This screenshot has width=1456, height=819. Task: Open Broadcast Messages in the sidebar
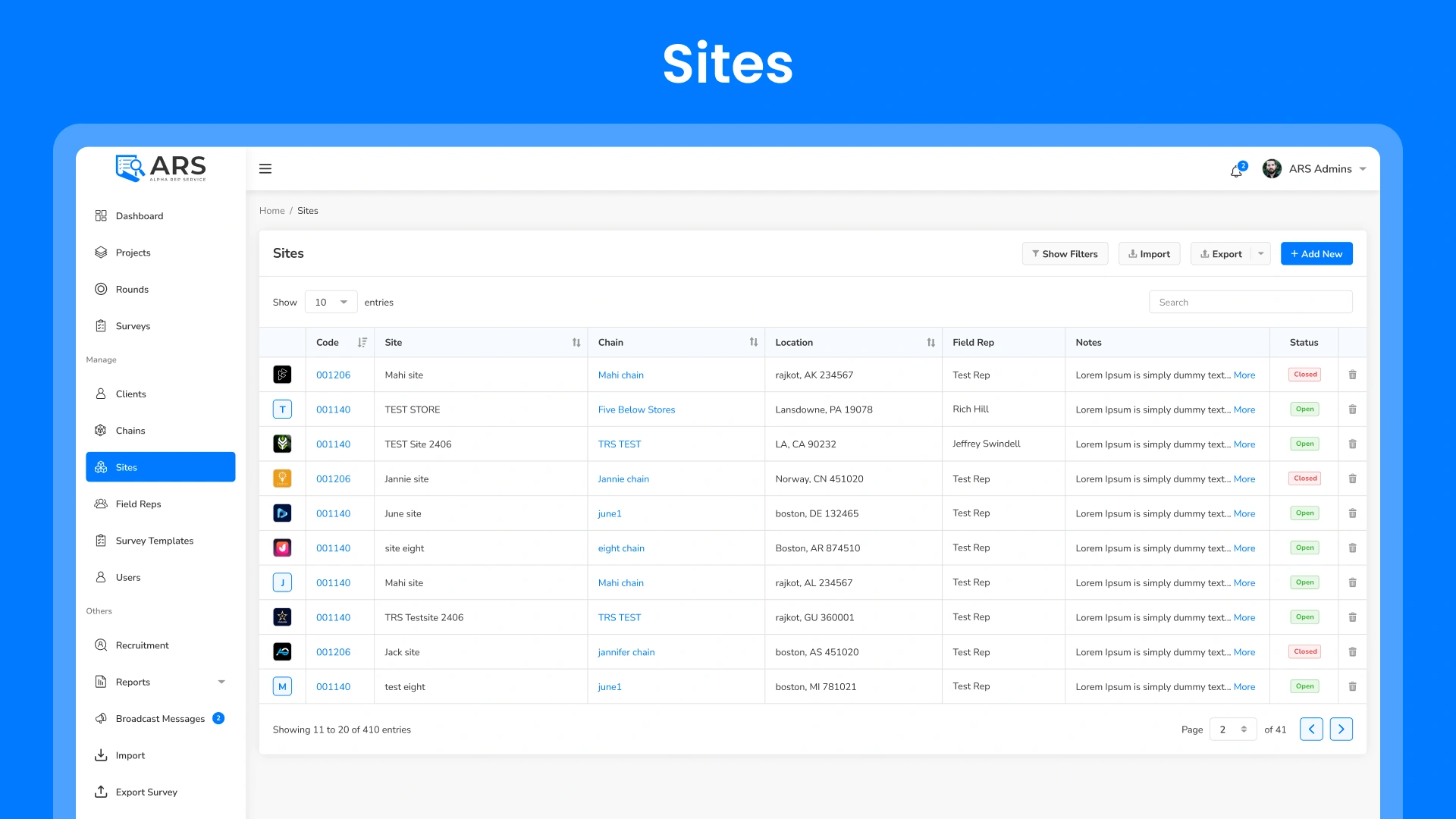coord(161,719)
